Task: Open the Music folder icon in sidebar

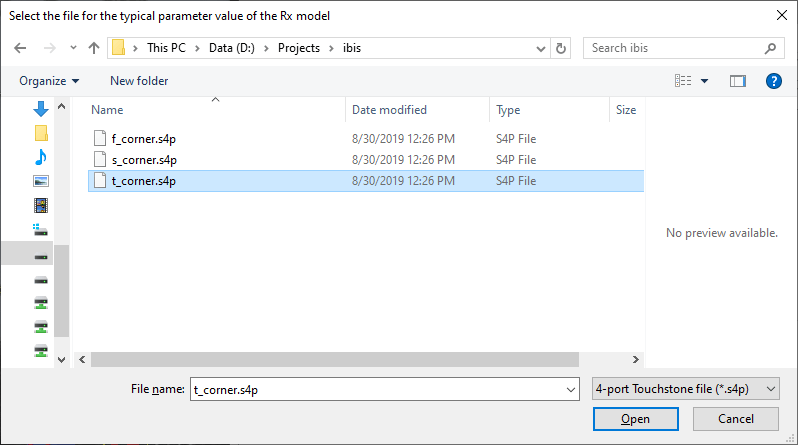Action: pyautogui.click(x=41, y=157)
